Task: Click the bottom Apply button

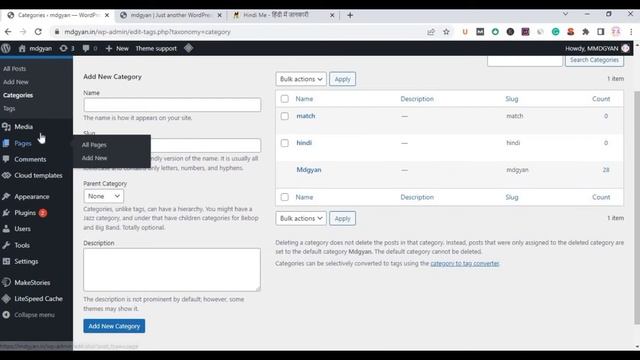Action: 342,218
